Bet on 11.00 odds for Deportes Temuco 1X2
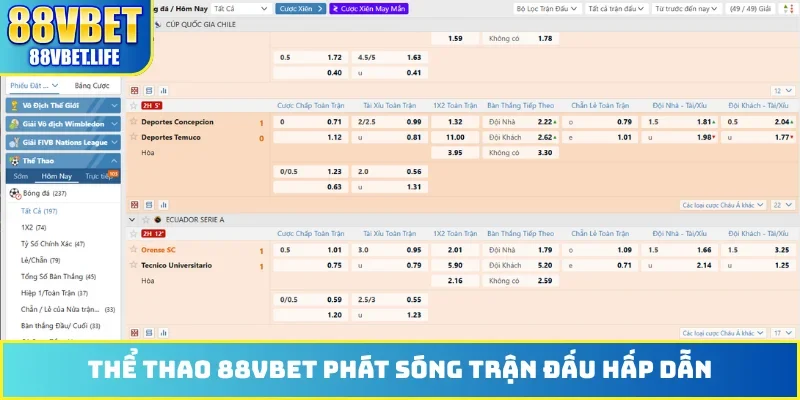Image resolution: width=800 pixels, height=400 pixels. pos(455,137)
